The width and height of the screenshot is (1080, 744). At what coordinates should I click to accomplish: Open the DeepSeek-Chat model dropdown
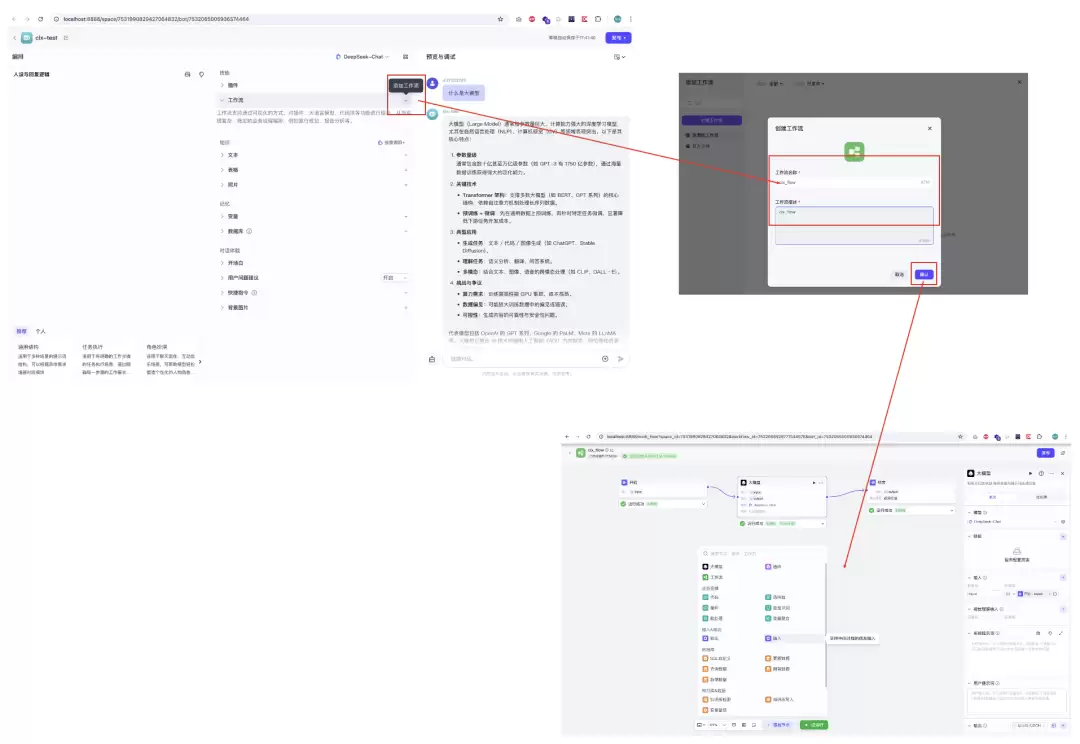[362, 56]
